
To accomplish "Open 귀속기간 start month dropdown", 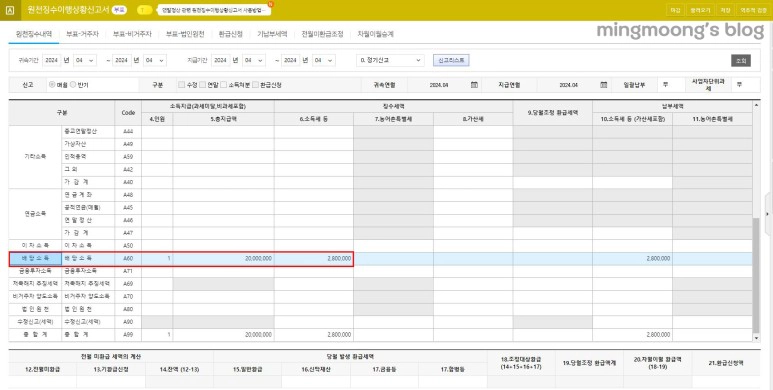I will tap(85, 60).
